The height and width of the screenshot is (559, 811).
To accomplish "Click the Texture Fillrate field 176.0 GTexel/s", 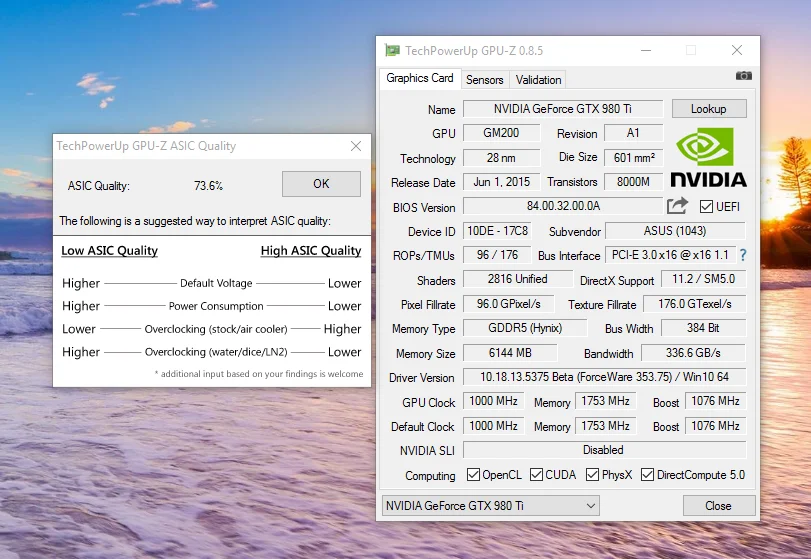I will (695, 304).
